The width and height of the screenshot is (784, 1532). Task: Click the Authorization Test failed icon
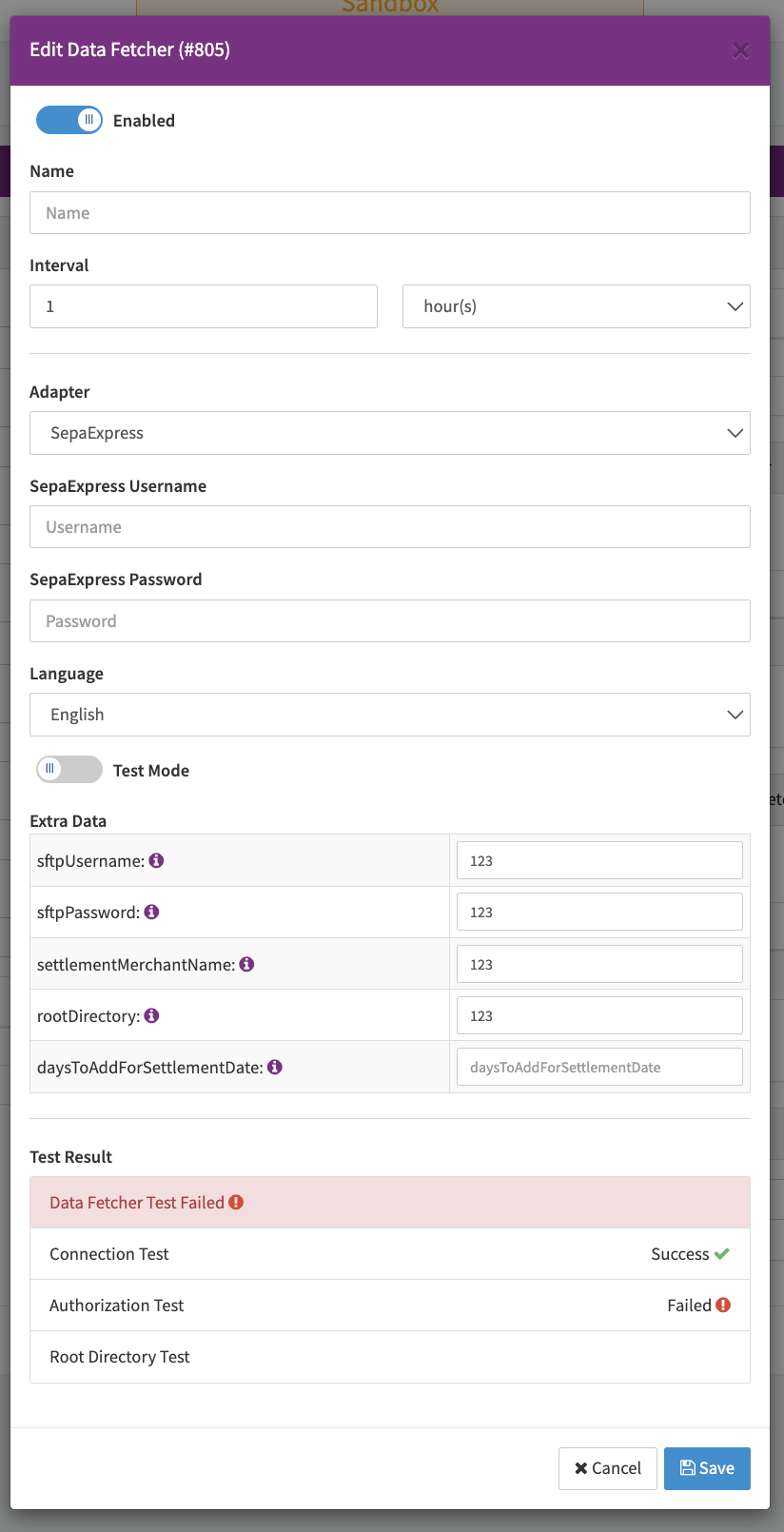click(x=723, y=1305)
